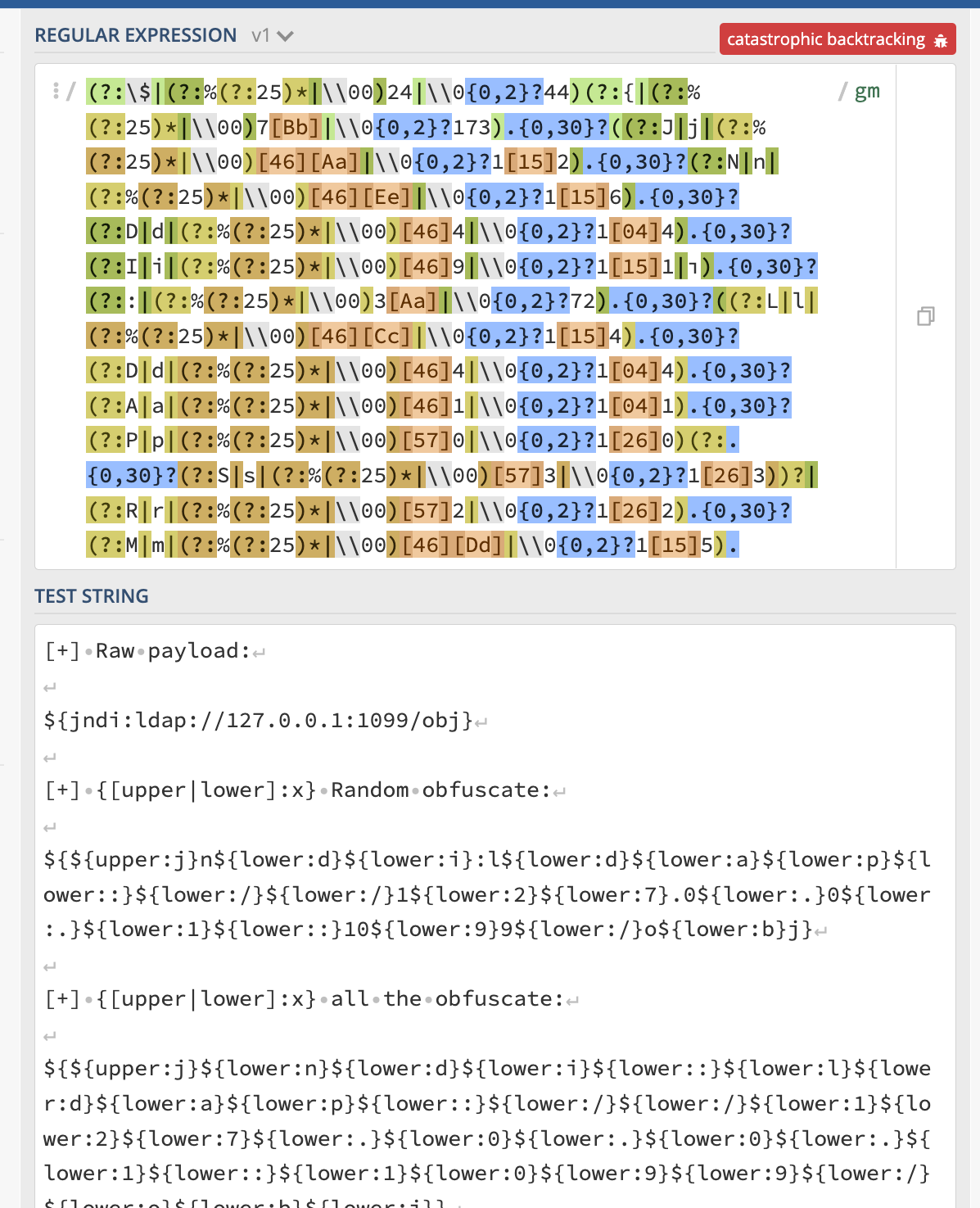Click the three-dot handle beside the regex

point(56,90)
